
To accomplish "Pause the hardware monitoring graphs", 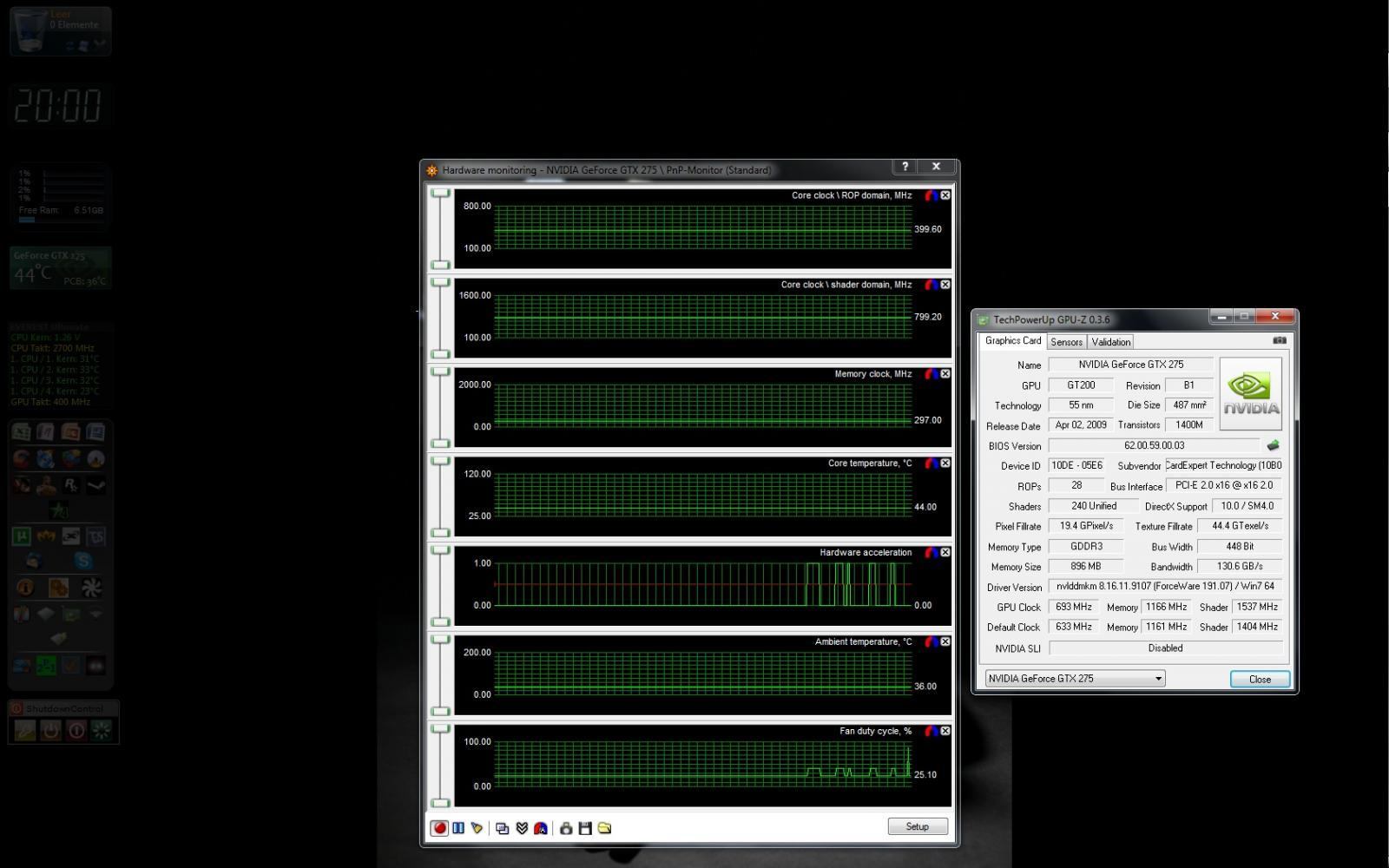I will [458, 828].
